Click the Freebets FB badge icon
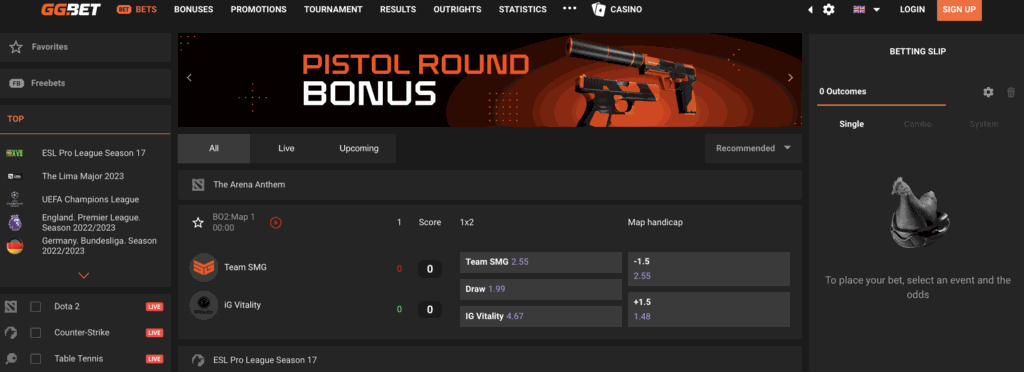Screen dimensions: 1024x372 tap(16, 84)
